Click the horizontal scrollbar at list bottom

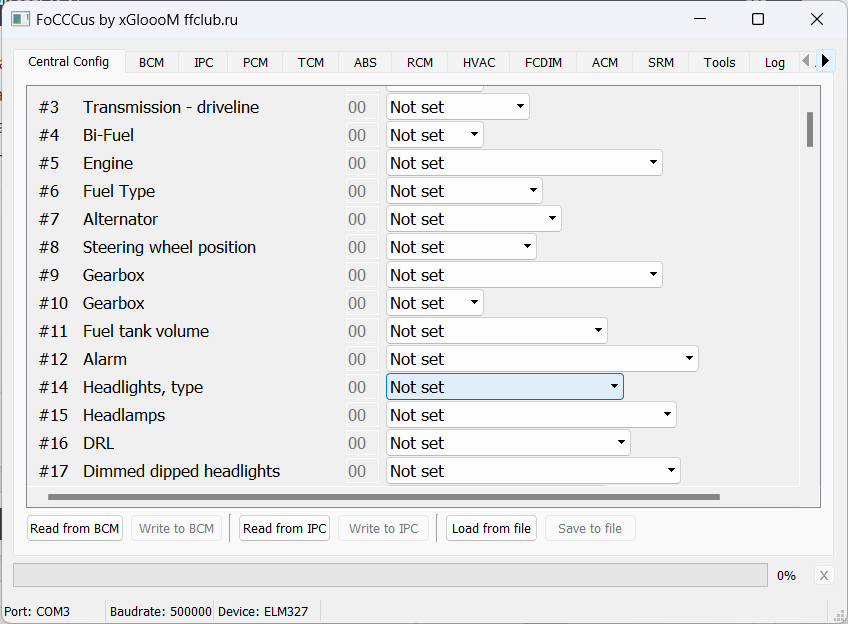tap(383, 496)
